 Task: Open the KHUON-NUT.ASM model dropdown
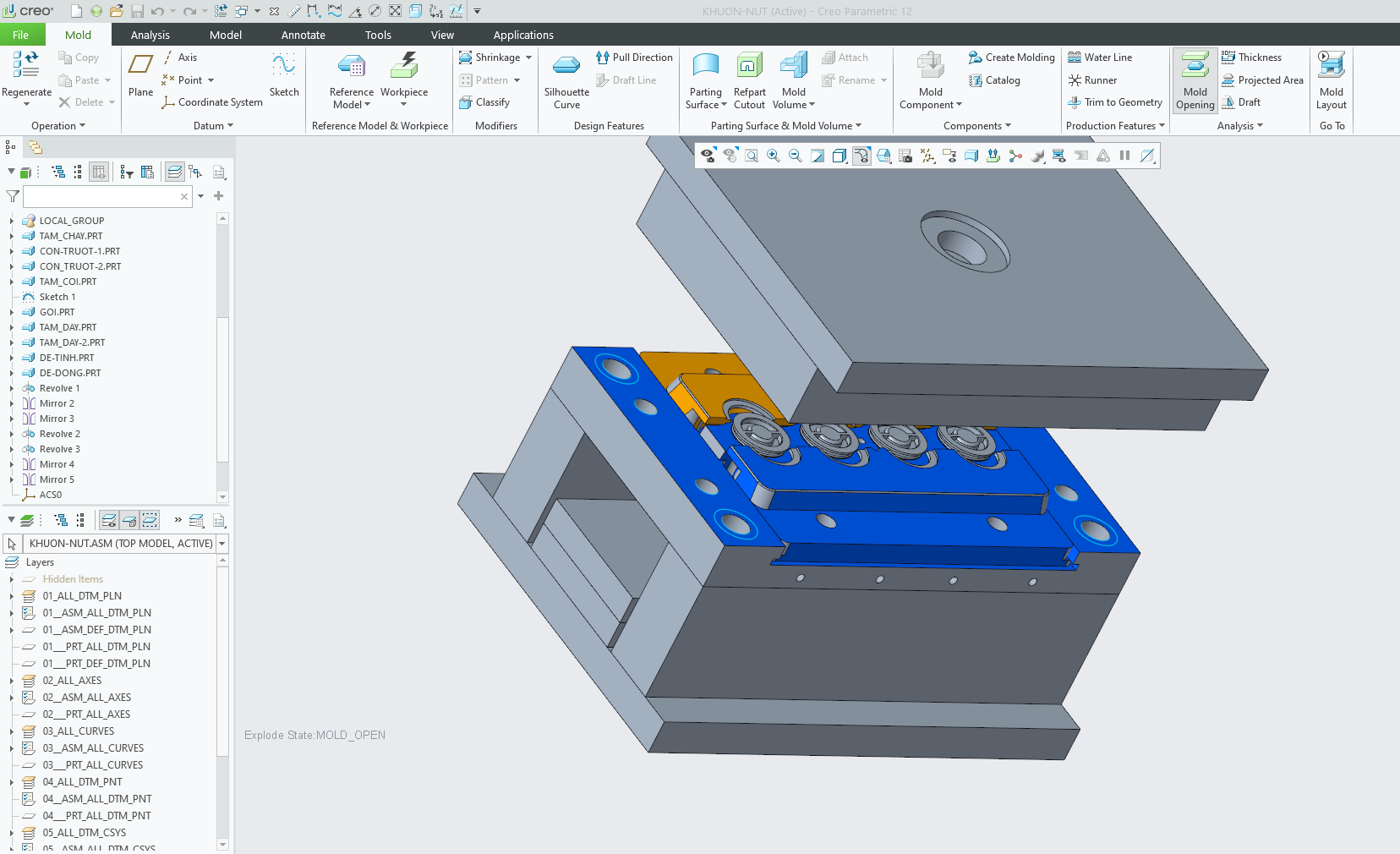coord(222,544)
